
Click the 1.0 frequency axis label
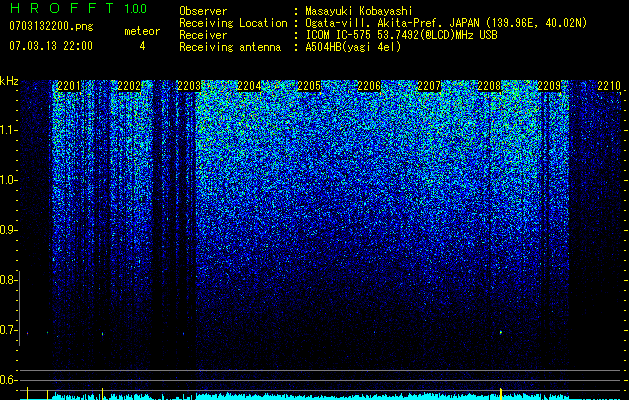click(8, 180)
